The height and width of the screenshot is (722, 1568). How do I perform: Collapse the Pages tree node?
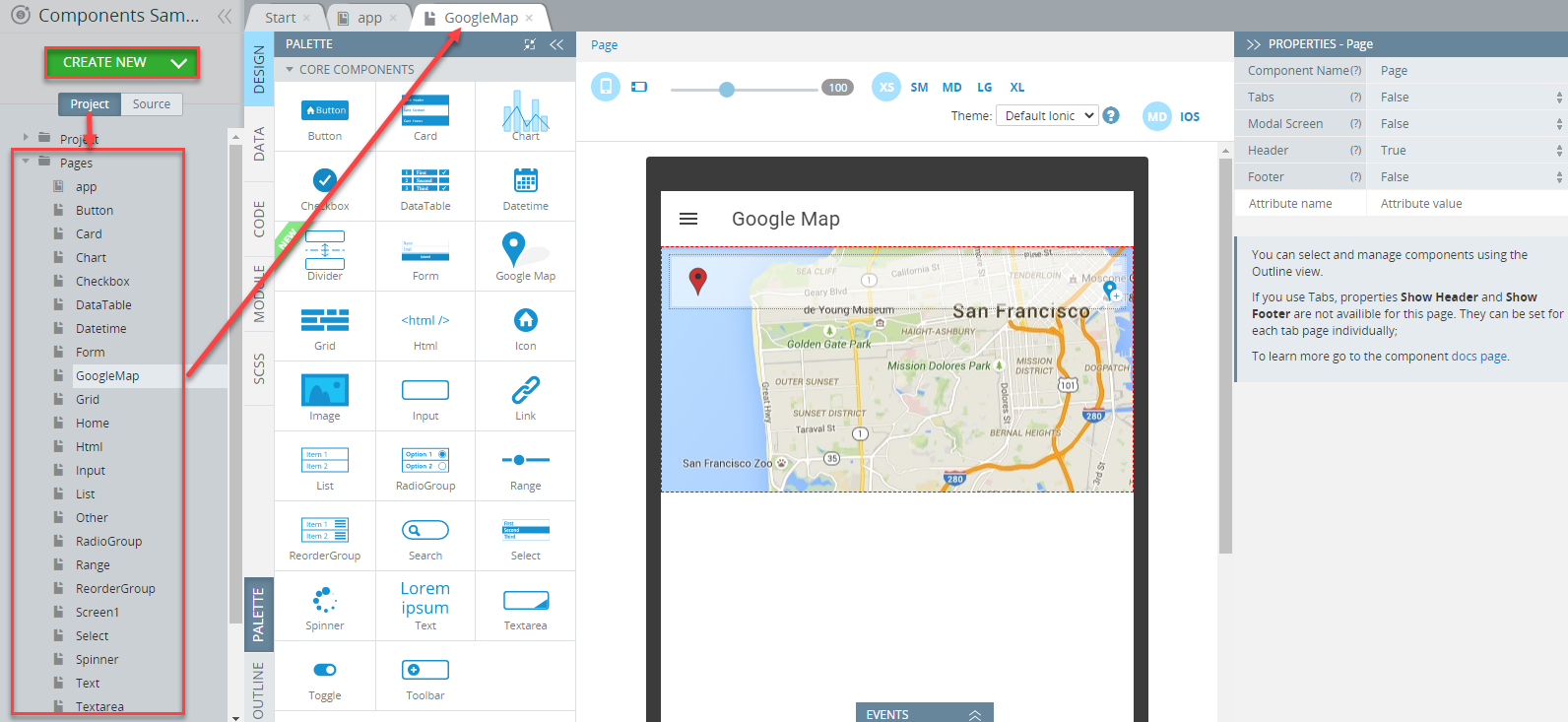pos(26,162)
